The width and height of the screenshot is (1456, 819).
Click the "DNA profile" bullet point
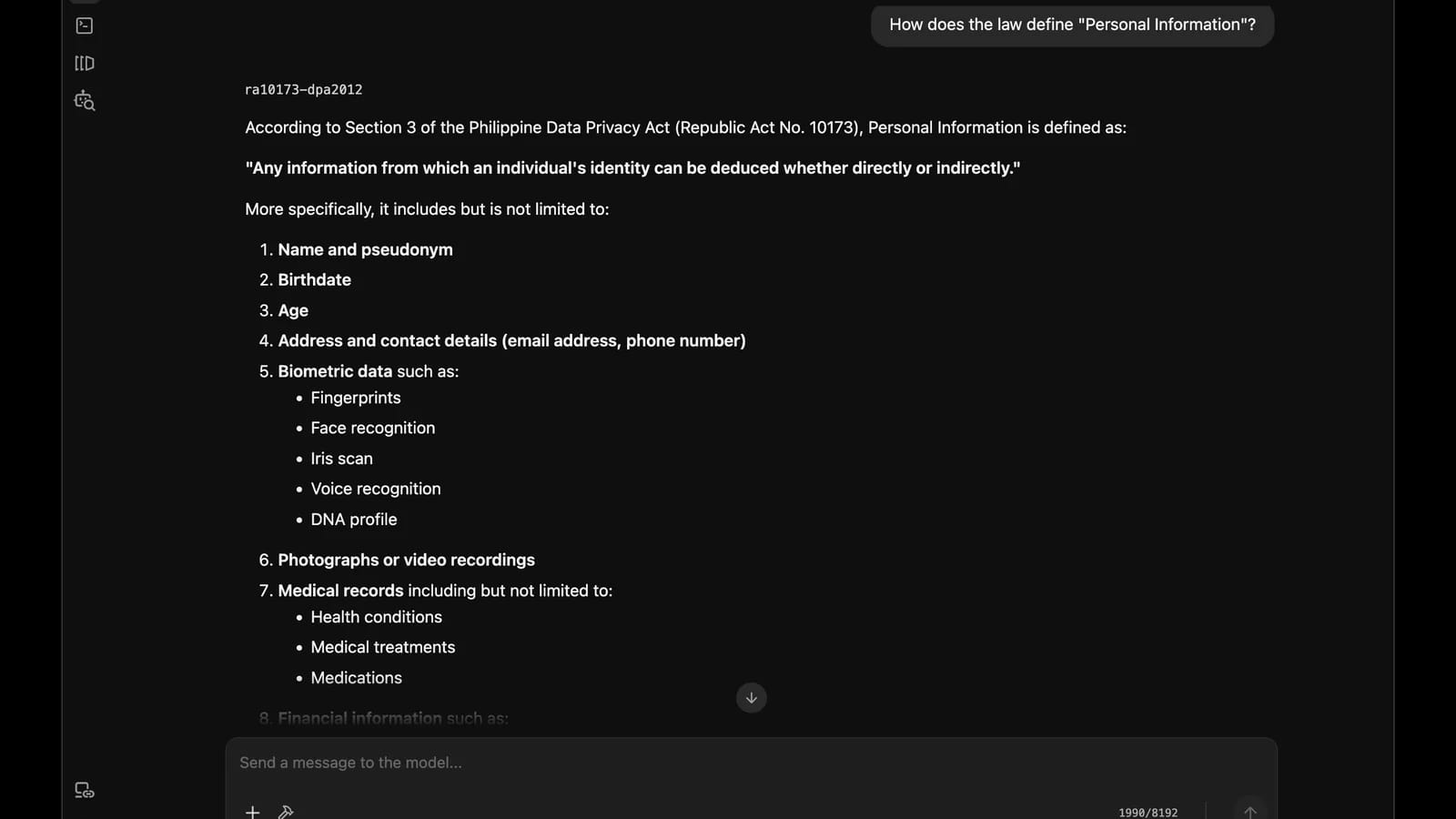pyautogui.click(x=354, y=520)
